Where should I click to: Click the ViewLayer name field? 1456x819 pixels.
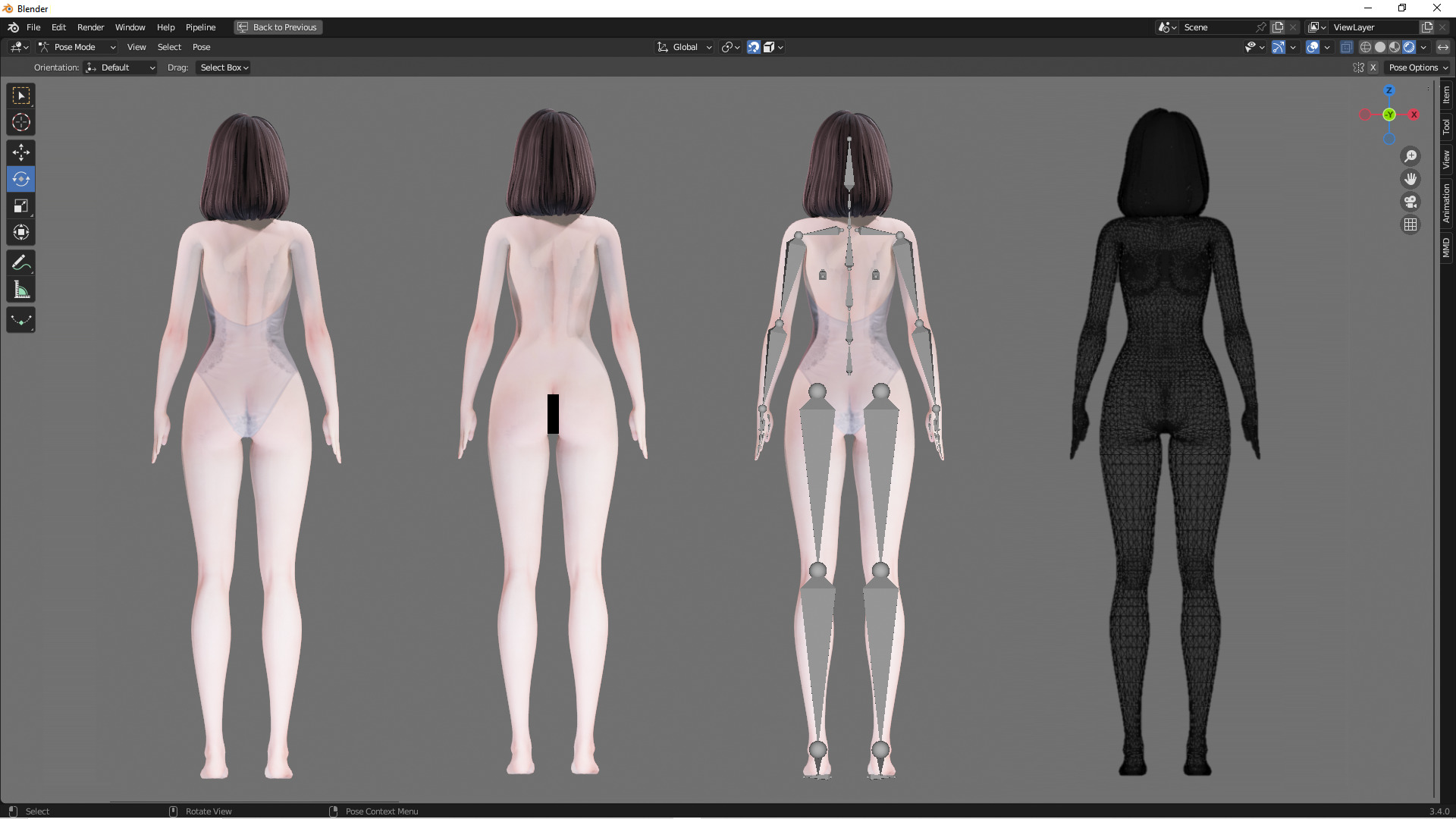[x=1373, y=27]
